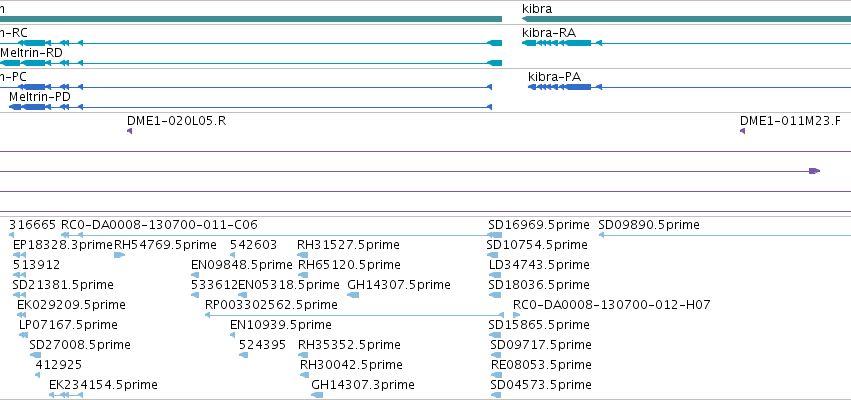
Task: Click the EK234154.5prime EST feature
Action: coord(66,395)
